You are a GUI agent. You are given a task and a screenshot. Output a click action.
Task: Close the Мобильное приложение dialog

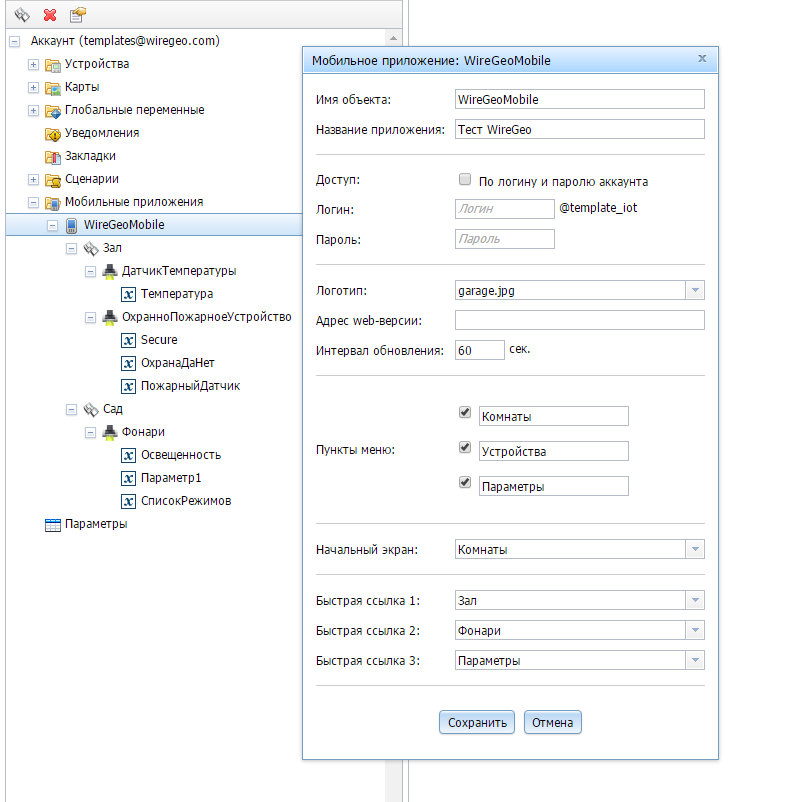point(702,59)
